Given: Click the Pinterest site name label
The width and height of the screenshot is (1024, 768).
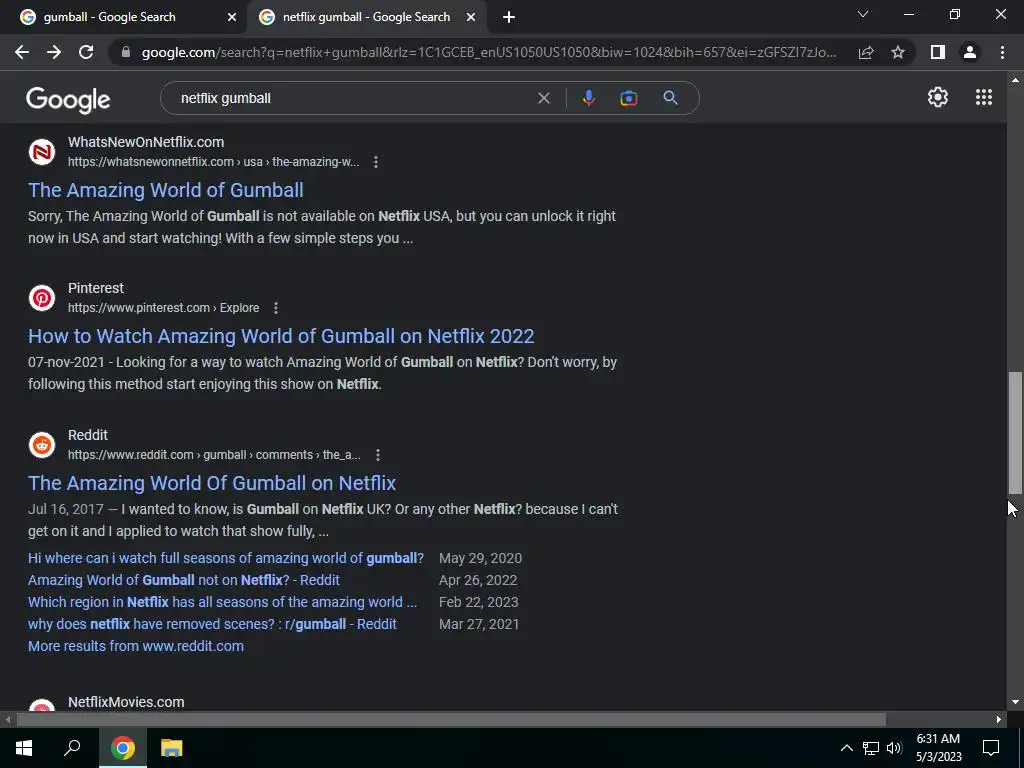Looking at the screenshot, I should (x=95, y=288).
